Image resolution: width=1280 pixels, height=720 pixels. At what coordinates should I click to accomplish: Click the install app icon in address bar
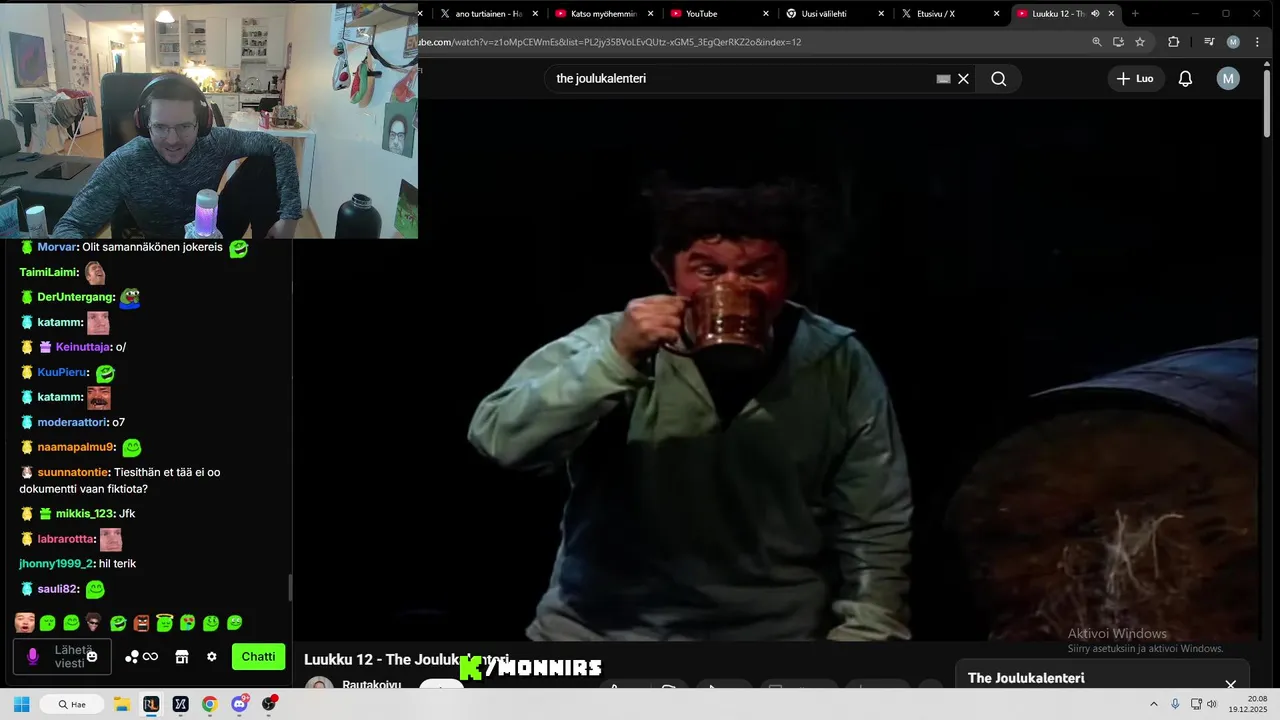click(1118, 42)
